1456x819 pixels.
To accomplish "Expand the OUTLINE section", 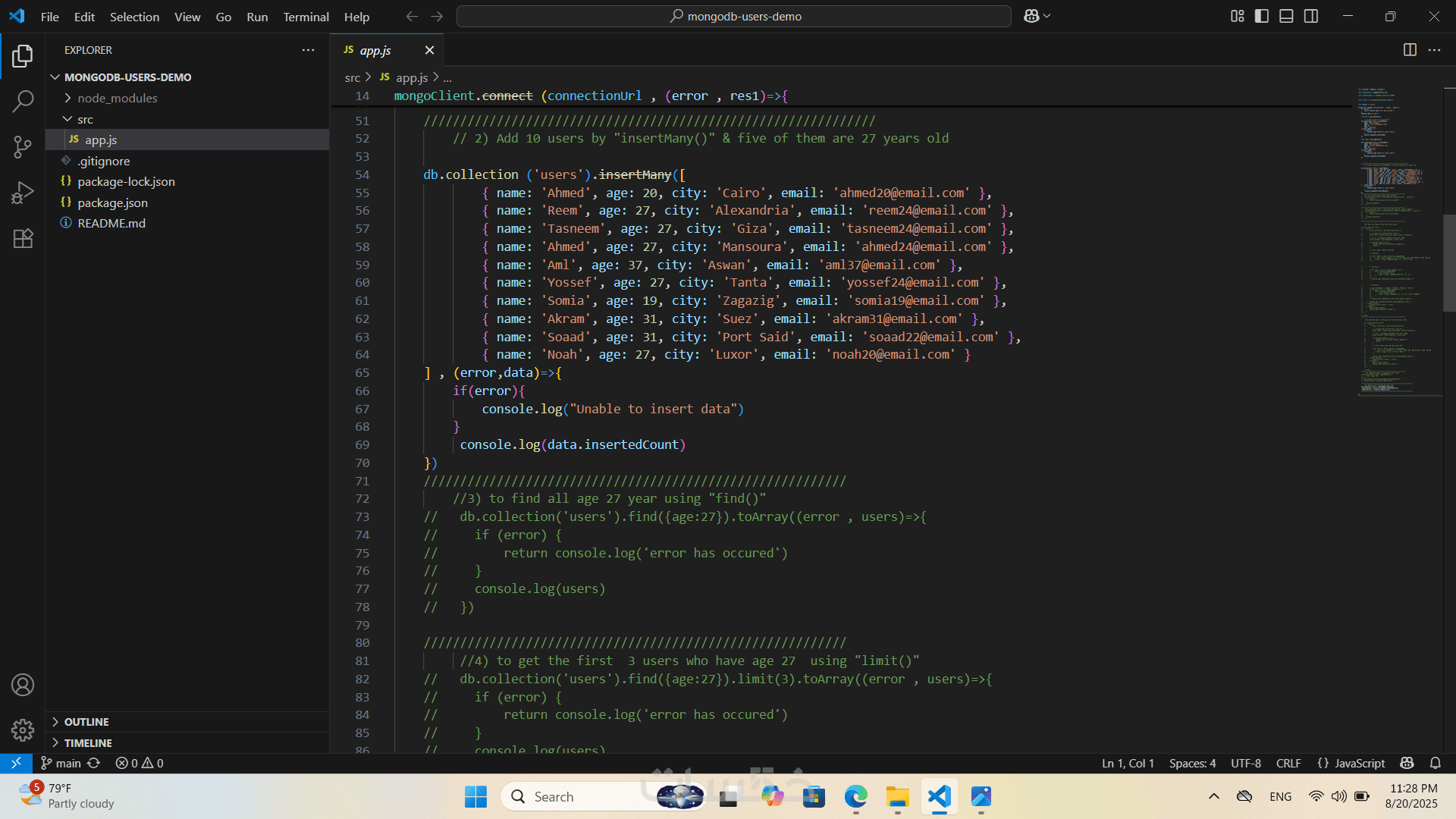I will coord(86,722).
